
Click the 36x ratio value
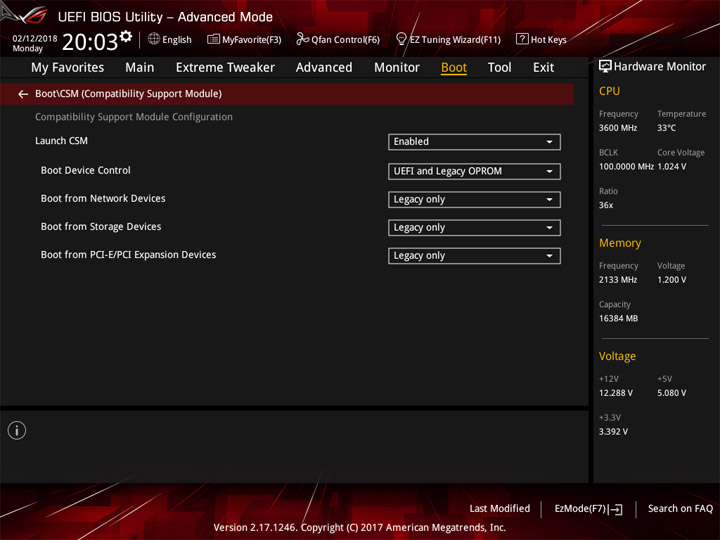(606, 205)
